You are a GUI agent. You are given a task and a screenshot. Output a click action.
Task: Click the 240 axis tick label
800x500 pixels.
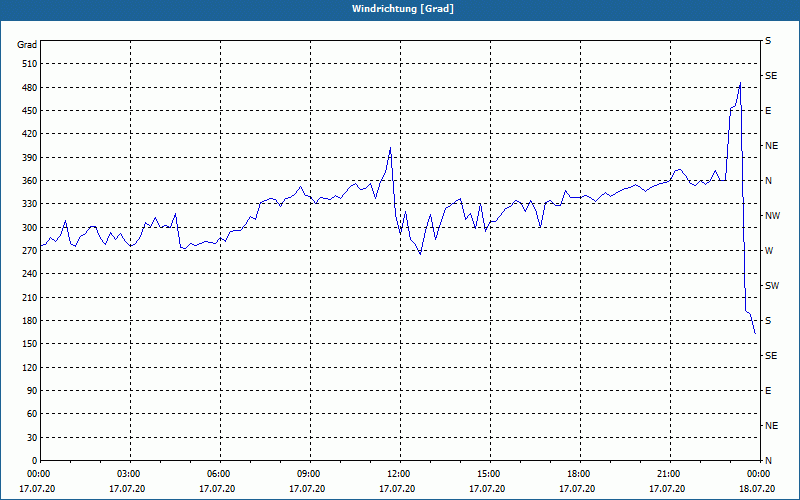pyautogui.click(x=30, y=273)
